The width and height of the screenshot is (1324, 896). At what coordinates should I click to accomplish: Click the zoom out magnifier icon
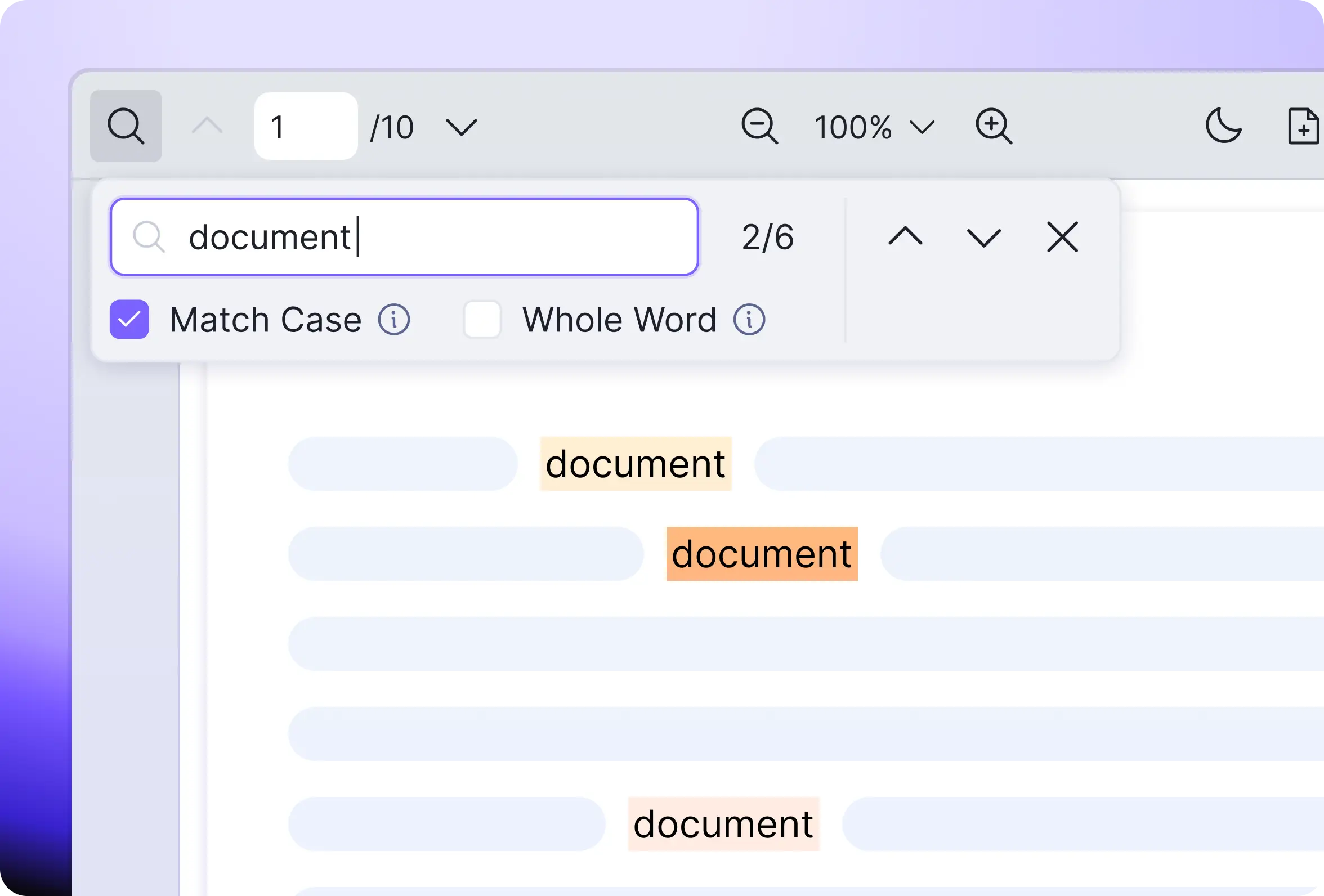tap(760, 126)
